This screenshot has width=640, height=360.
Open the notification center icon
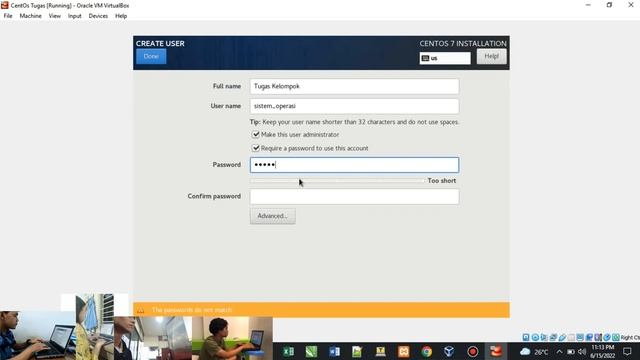[x=627, y=351]
